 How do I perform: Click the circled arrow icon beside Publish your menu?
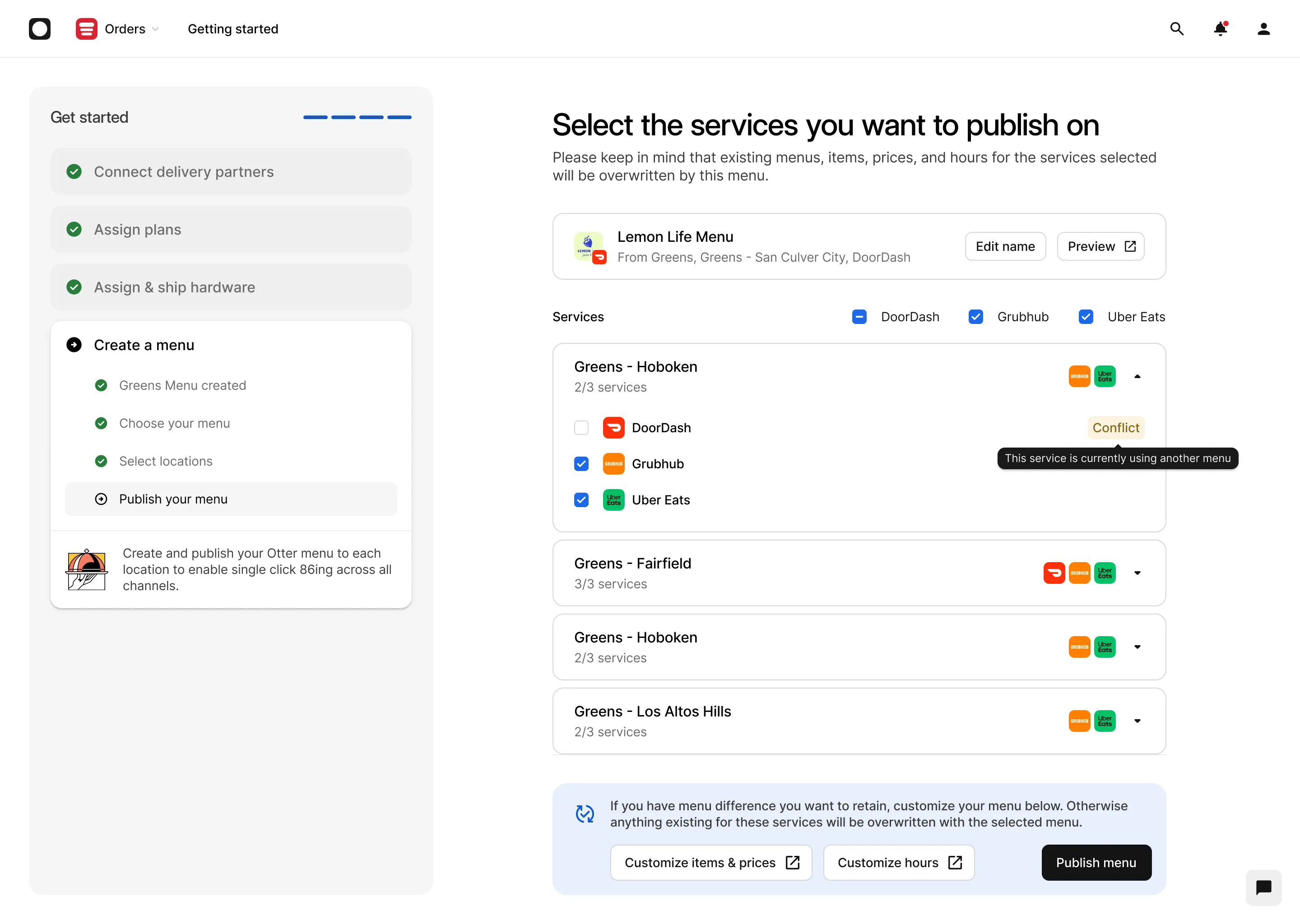pos(101,499)
